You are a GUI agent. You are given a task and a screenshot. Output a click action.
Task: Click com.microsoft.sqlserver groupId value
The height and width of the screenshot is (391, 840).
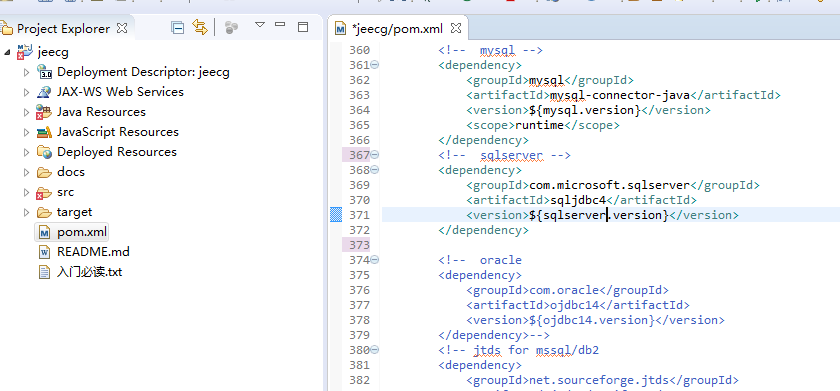click(x=609, y=185)
